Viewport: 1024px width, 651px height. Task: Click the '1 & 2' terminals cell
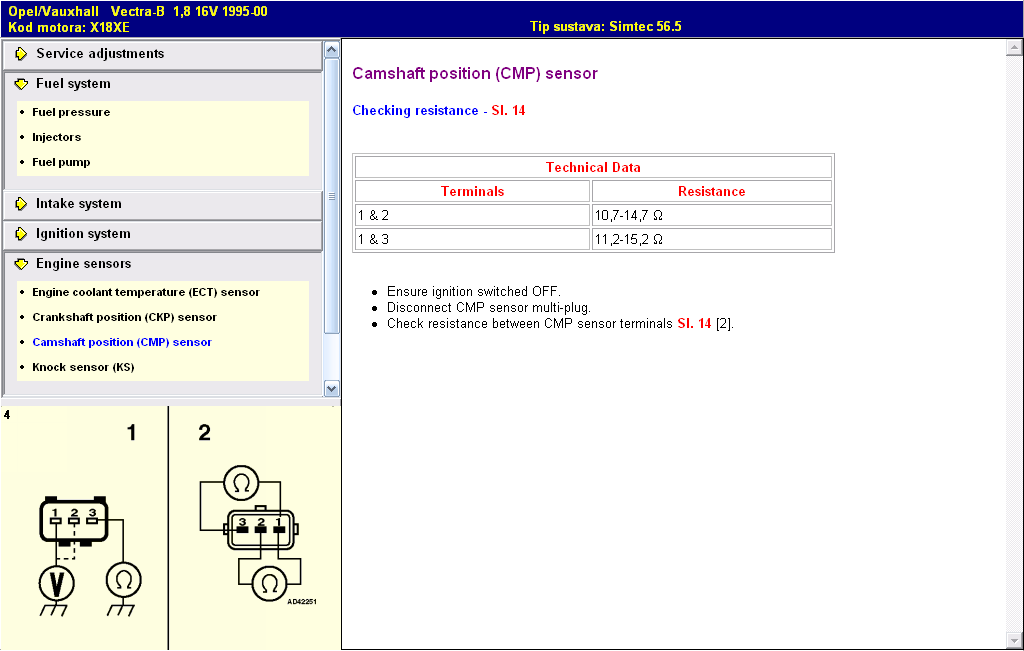[472, 215]
